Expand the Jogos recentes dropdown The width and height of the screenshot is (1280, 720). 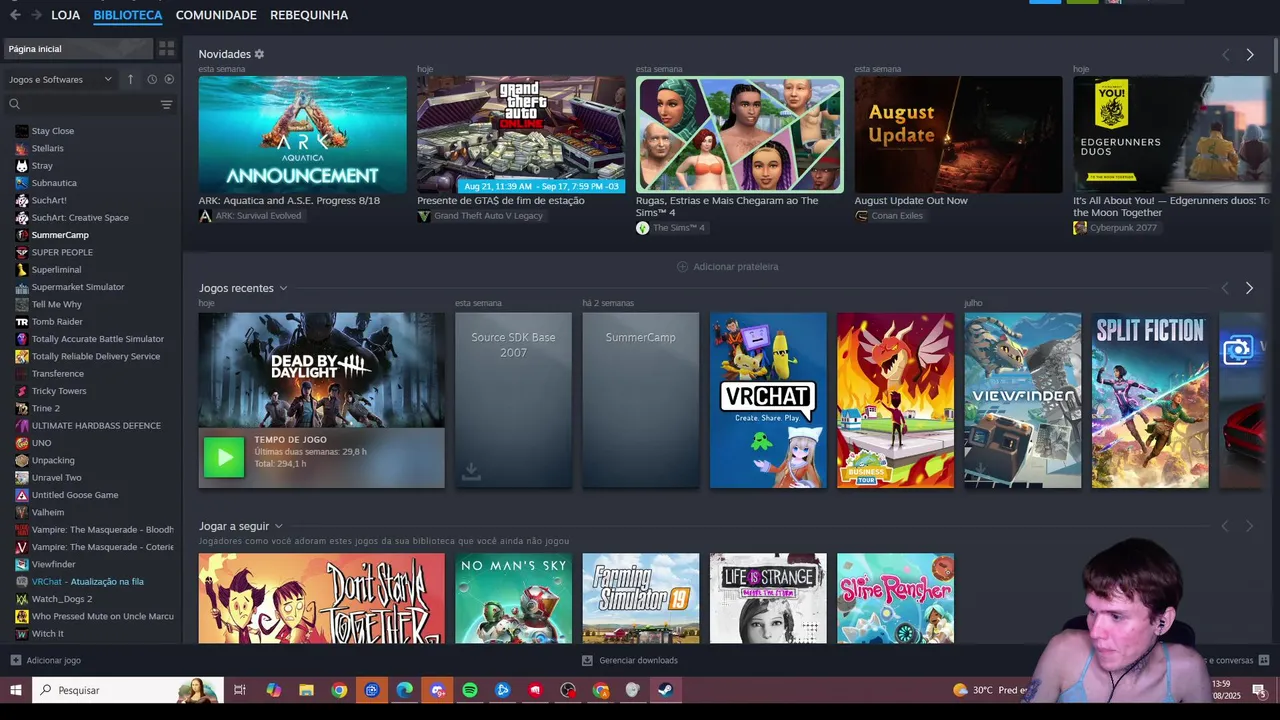[283, 288]
